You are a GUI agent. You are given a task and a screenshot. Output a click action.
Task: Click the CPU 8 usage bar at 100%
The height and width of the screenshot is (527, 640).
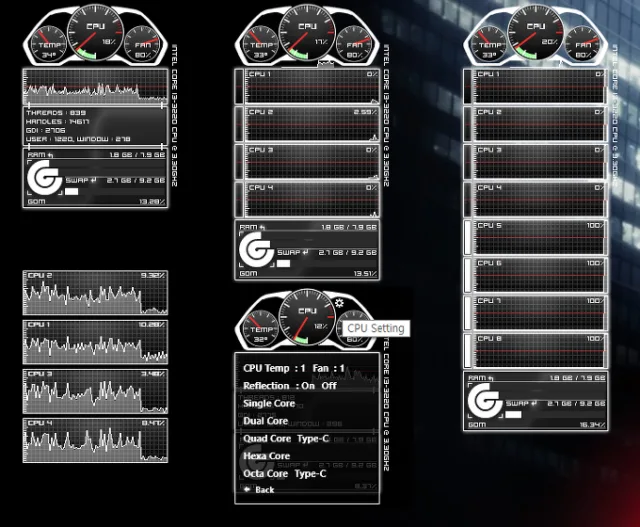click(467, 351)
